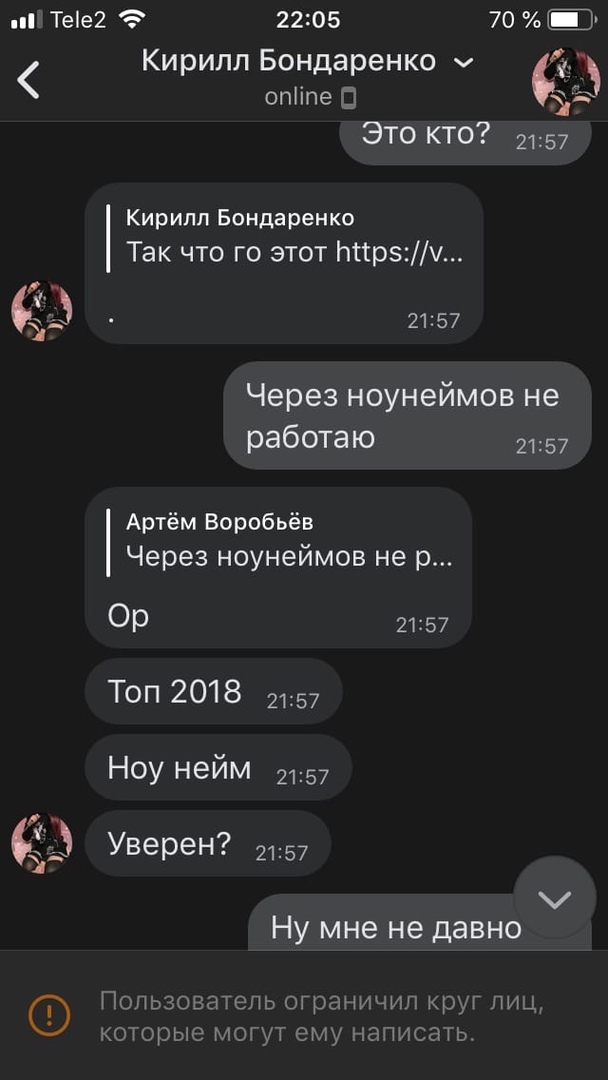Open the profile avatar in top right
This screenshot has width=608, height=1080.
click(565, 81)
